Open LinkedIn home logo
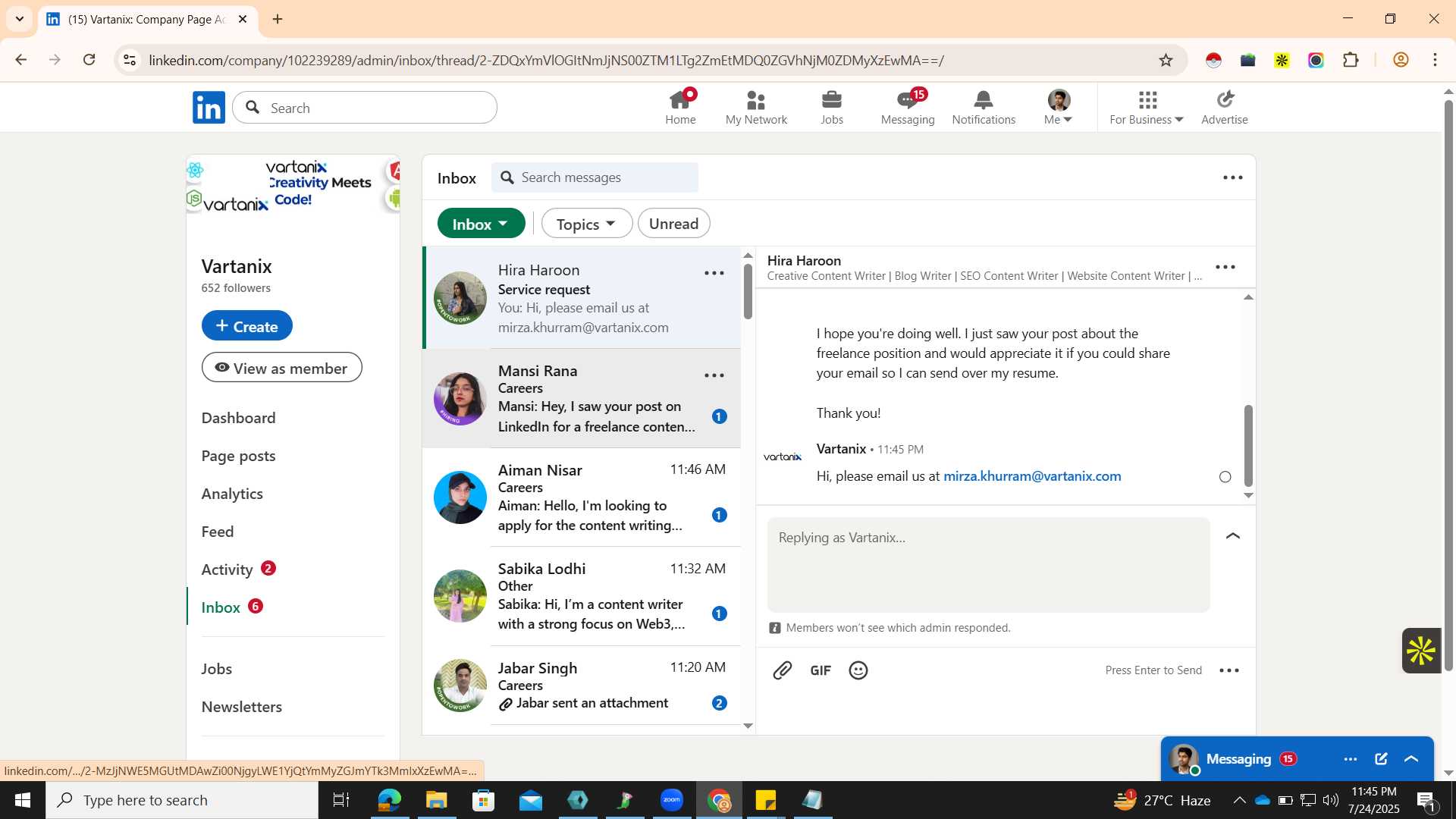 209,108
